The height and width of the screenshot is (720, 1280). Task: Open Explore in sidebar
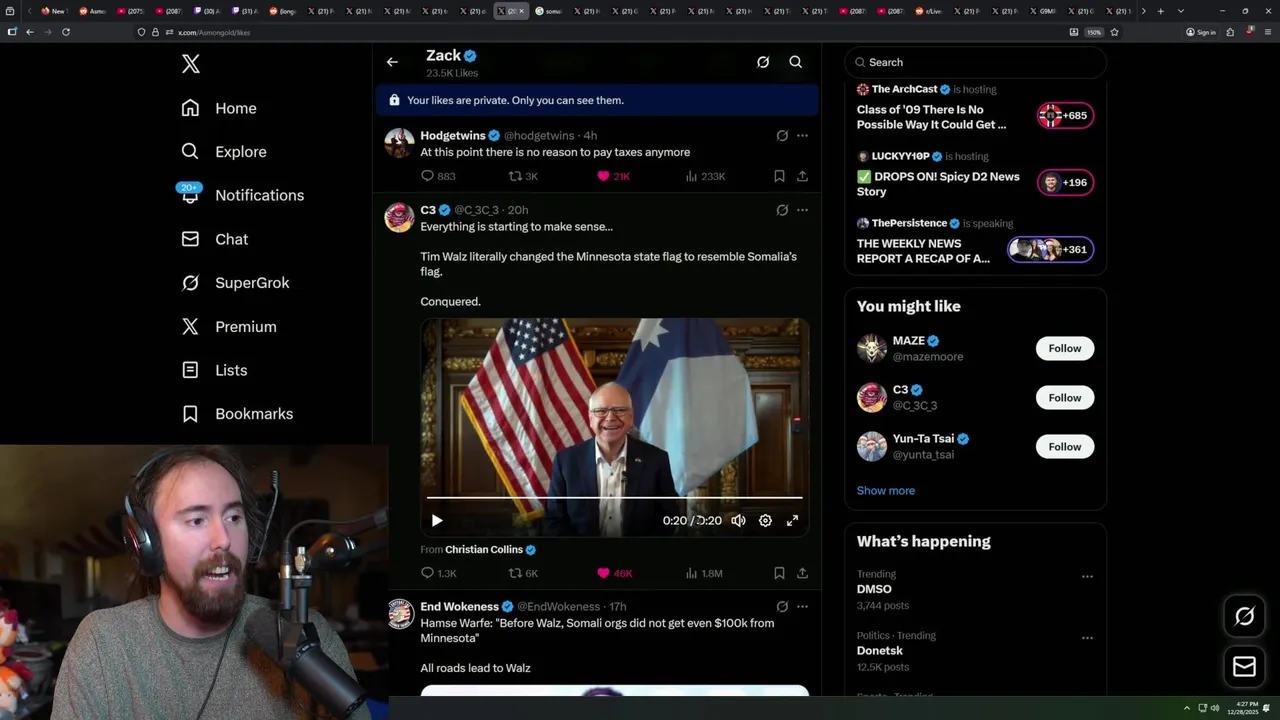click(224, 152)
